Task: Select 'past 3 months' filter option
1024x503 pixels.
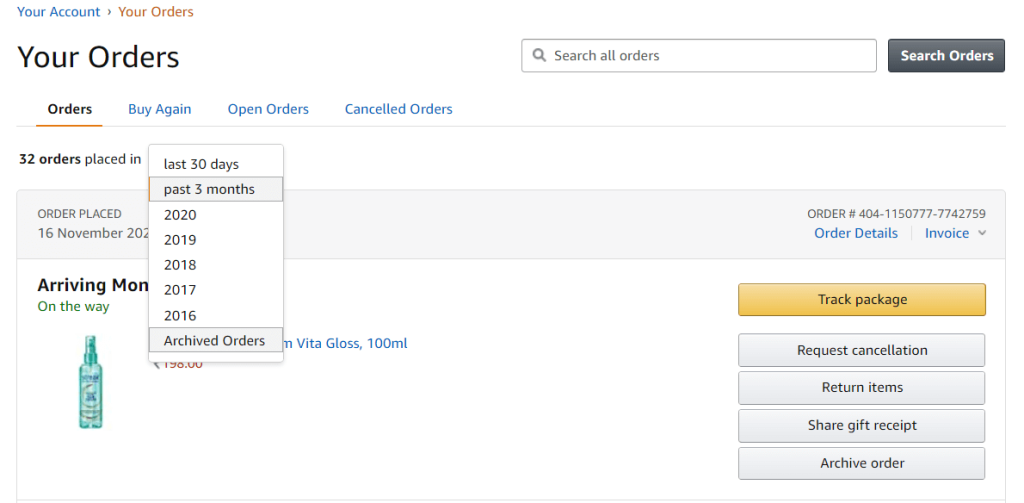Action: [x=210, y=189]
